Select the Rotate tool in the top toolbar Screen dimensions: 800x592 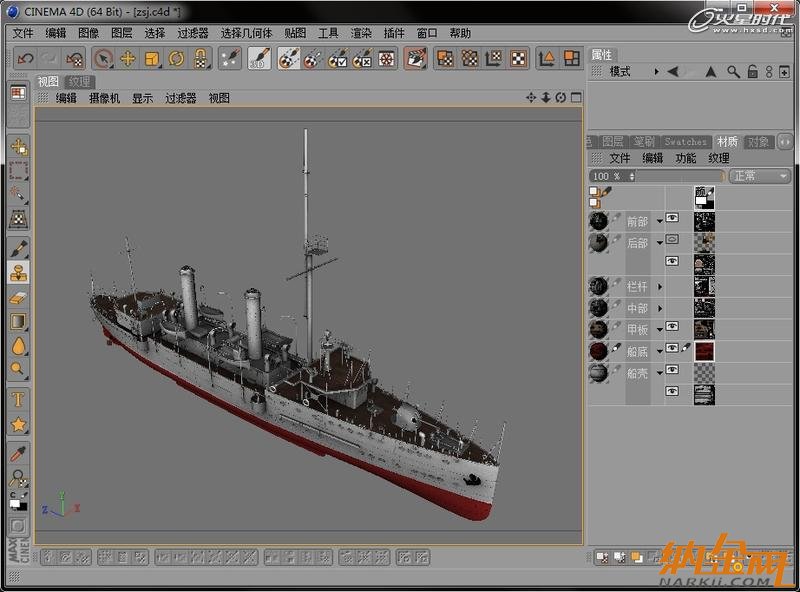point(176,59)
